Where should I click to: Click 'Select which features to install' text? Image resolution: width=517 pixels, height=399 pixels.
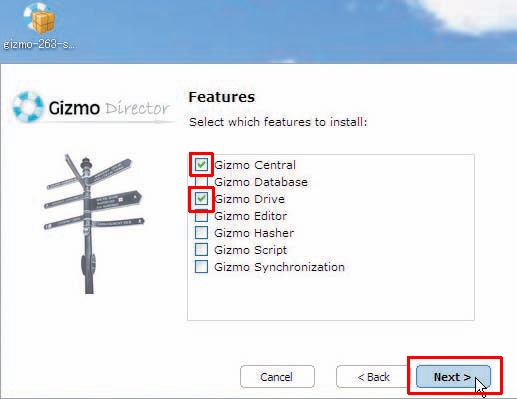click(278, 122)
